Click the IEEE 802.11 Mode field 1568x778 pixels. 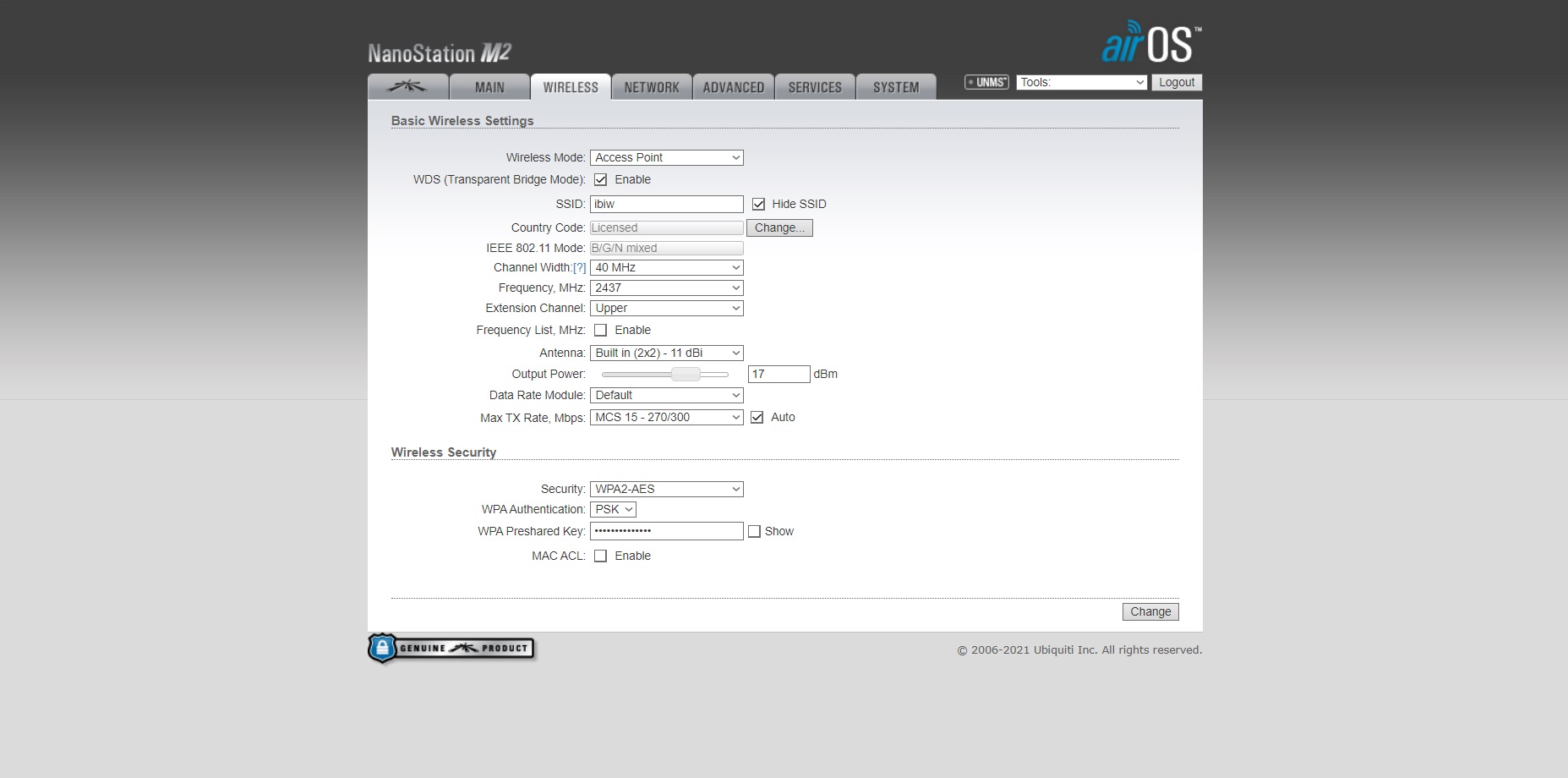pyautogui.click(x=667, y=248)
